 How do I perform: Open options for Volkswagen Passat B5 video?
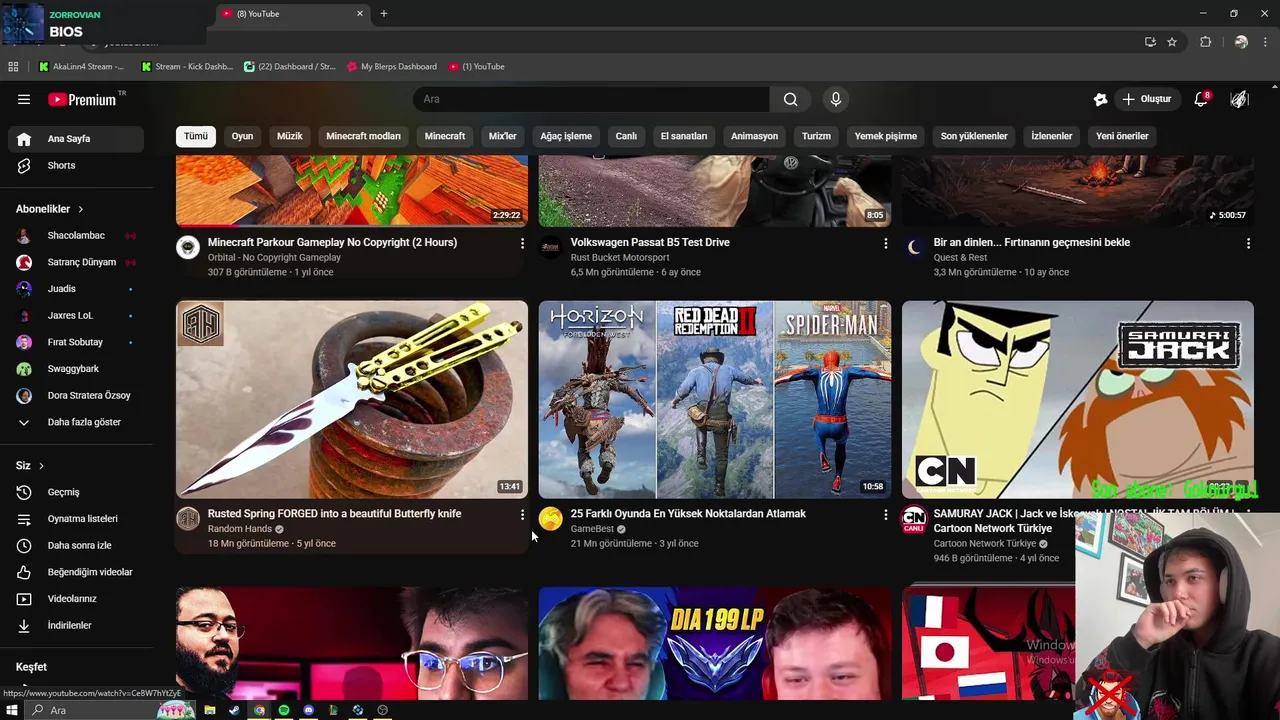pyautogui.click(x=885, y=243)
